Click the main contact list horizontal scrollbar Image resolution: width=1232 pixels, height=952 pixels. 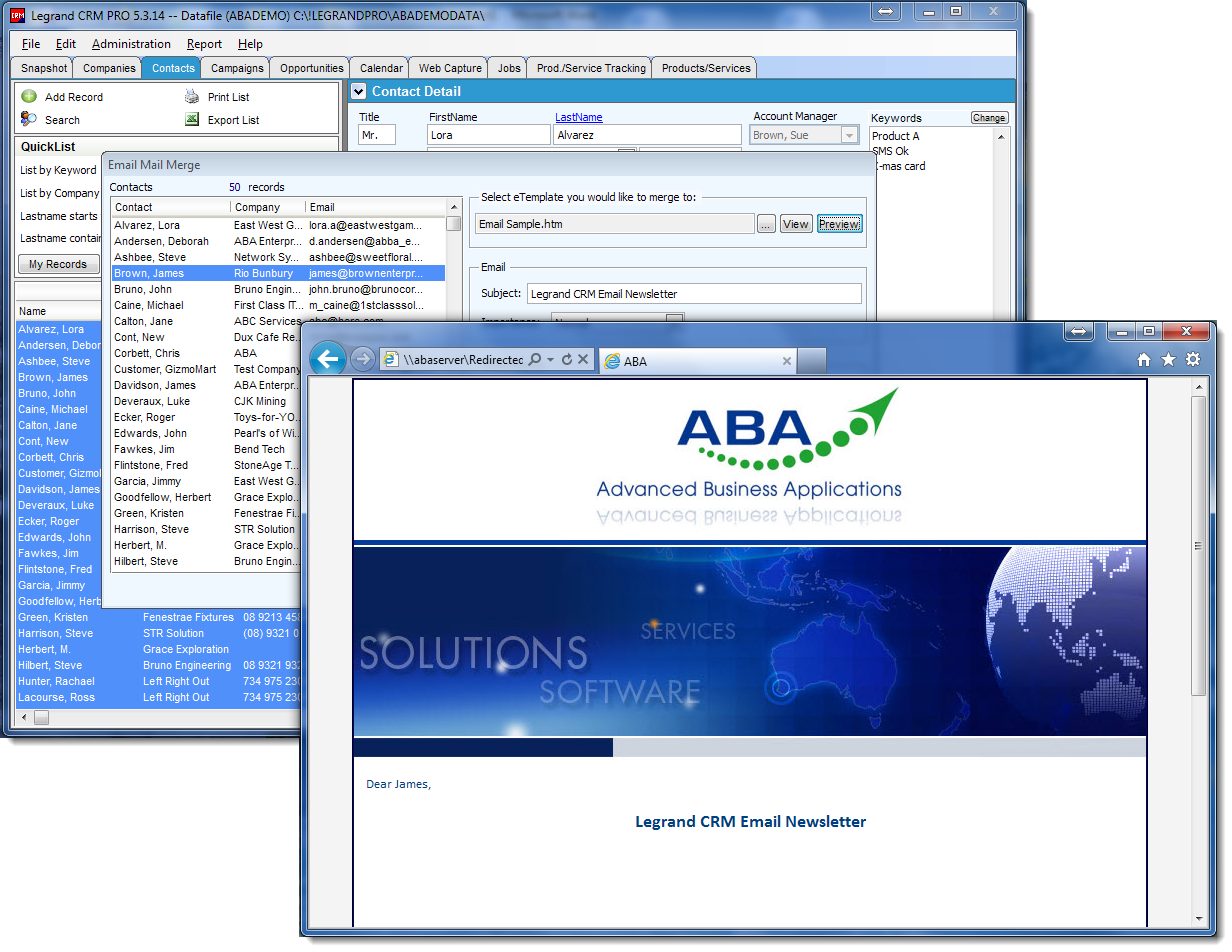pos(41,717)
